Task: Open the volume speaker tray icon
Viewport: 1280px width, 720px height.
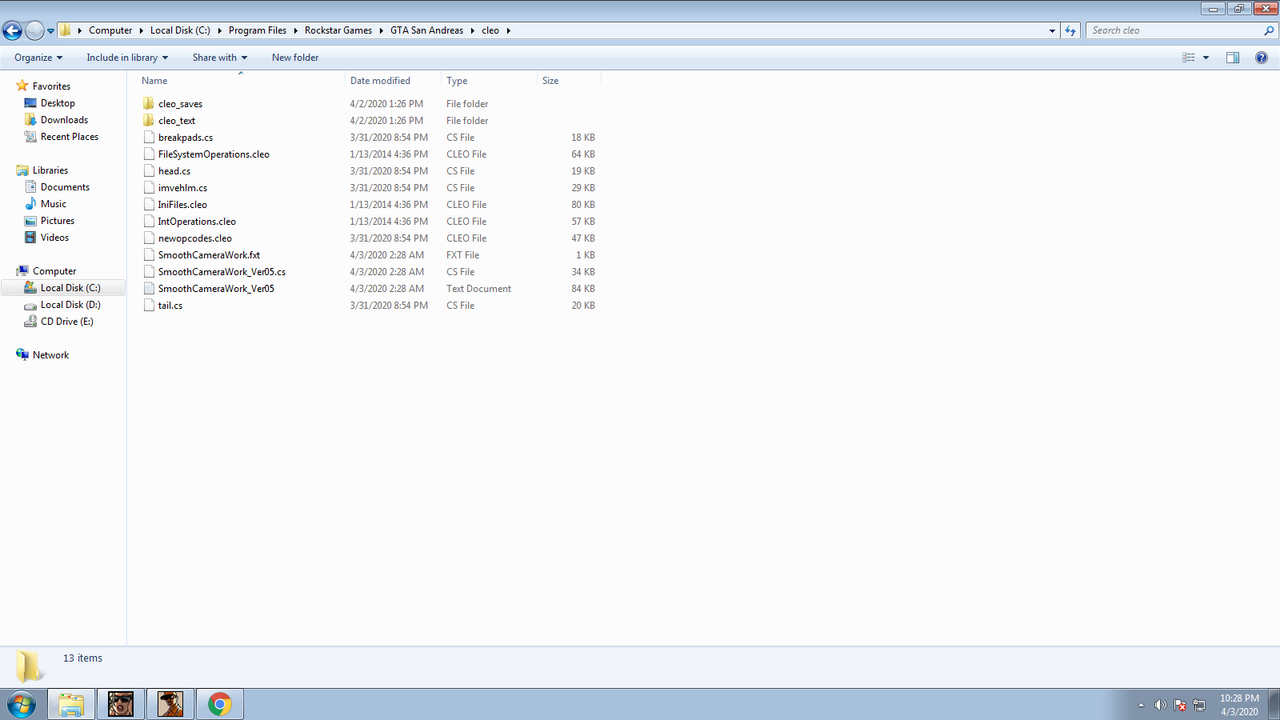Action: (1161, 705)
